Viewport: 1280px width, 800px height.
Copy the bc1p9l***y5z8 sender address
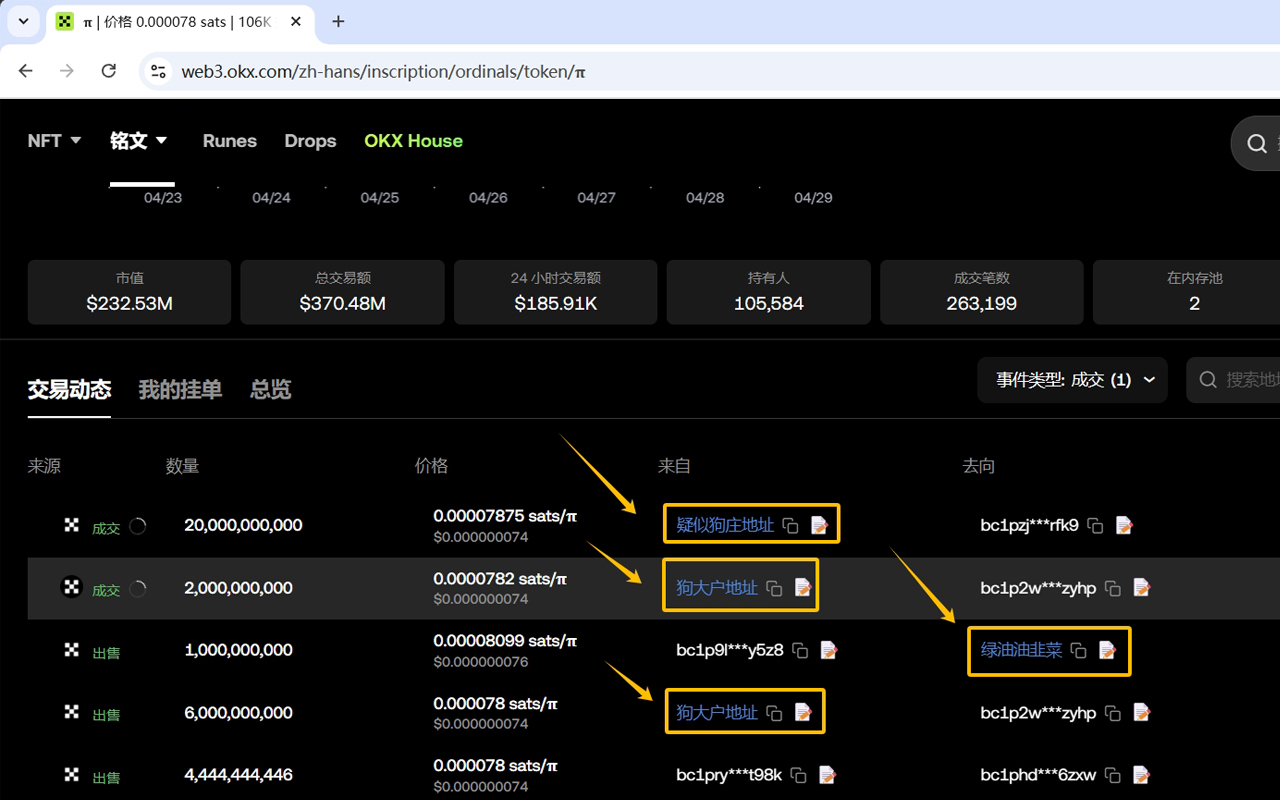[x=800, y=651]
